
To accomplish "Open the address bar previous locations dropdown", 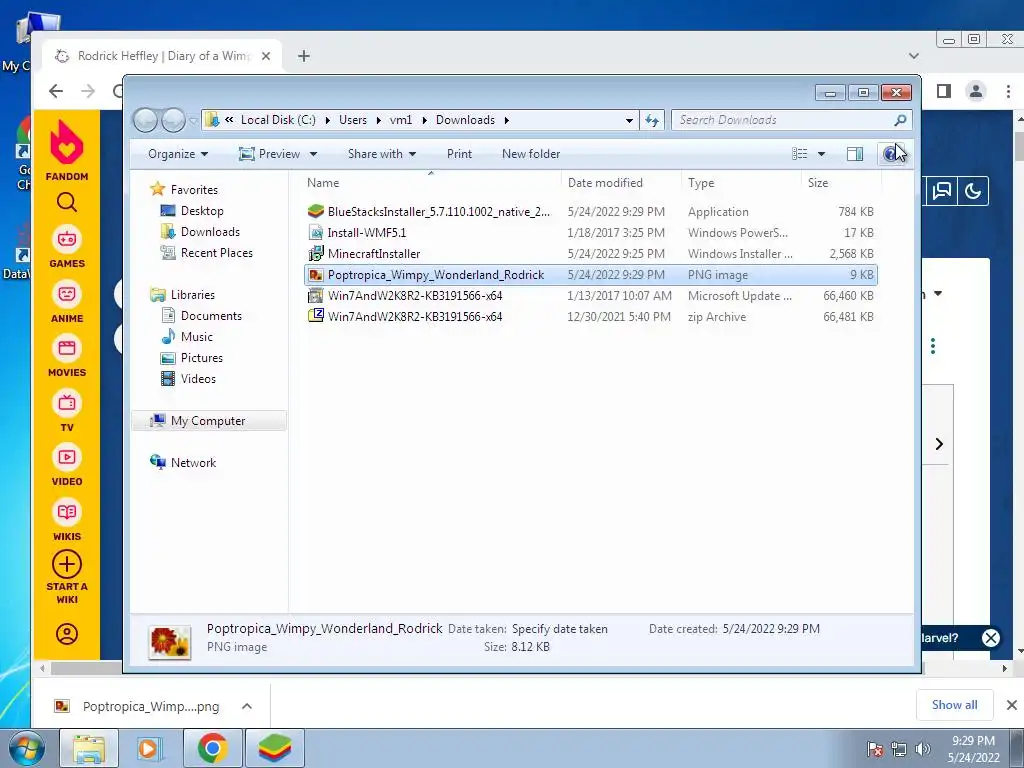I will (x=629, y=121).
